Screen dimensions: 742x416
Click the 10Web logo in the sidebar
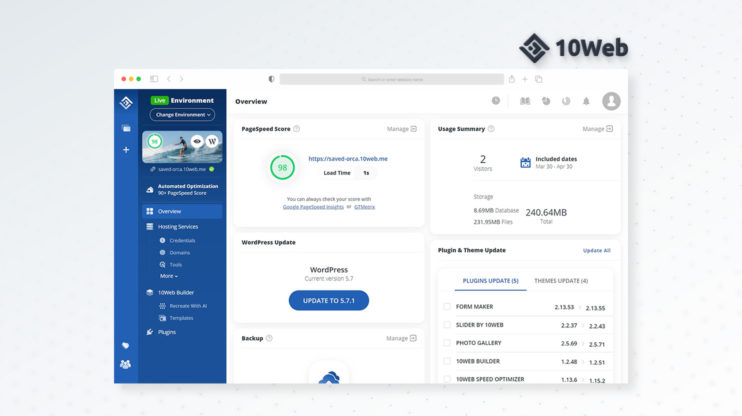click(126, 102)
